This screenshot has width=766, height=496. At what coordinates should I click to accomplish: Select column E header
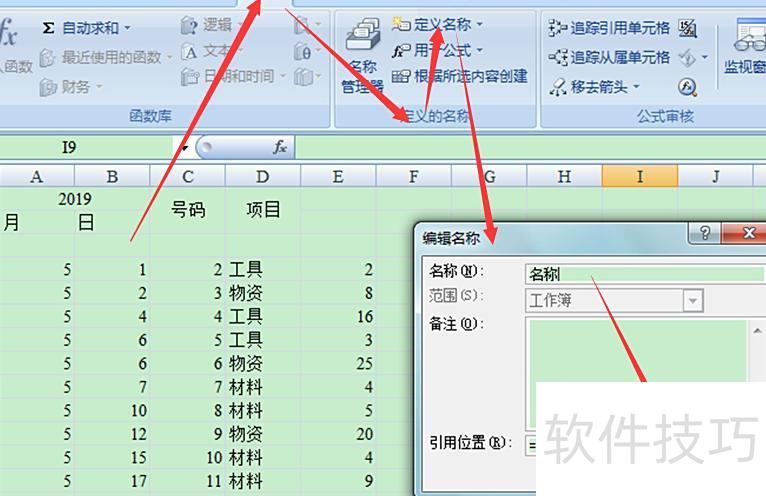coord(338,176)
